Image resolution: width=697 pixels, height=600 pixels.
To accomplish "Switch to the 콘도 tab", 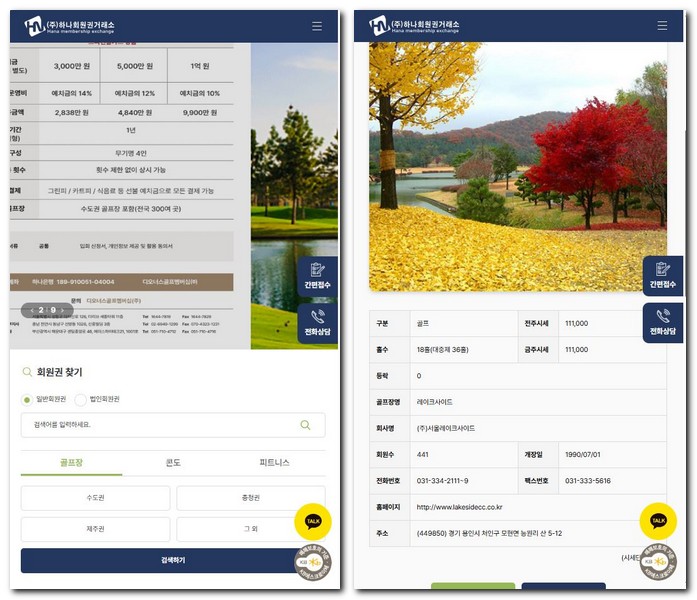I will coord(173,463).
